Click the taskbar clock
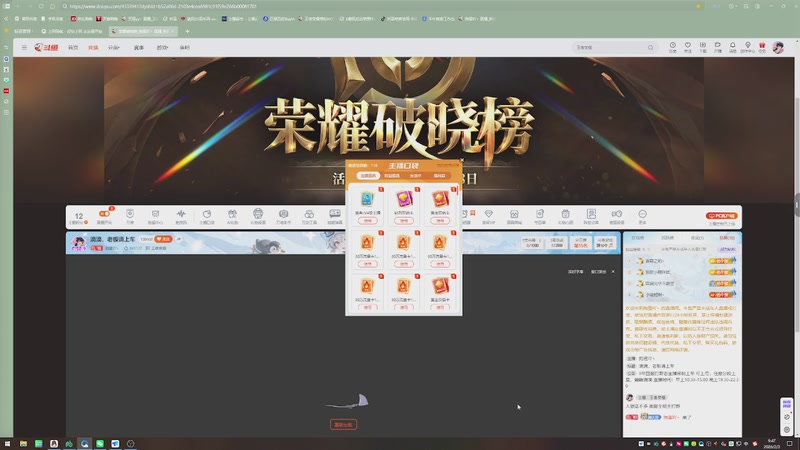The image size is (800, 450). (x=770, y=444)
